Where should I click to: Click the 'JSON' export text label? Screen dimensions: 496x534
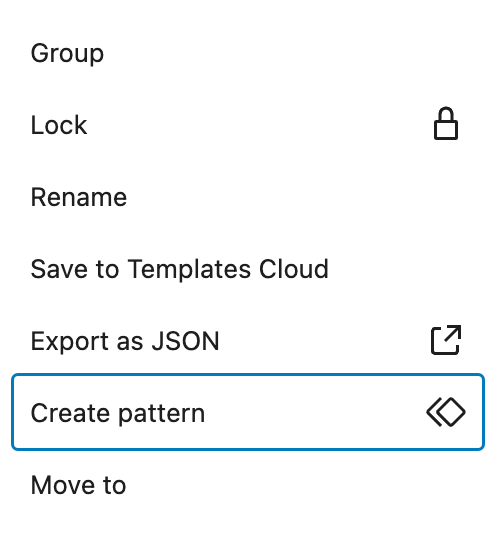[x=185, y=341]
